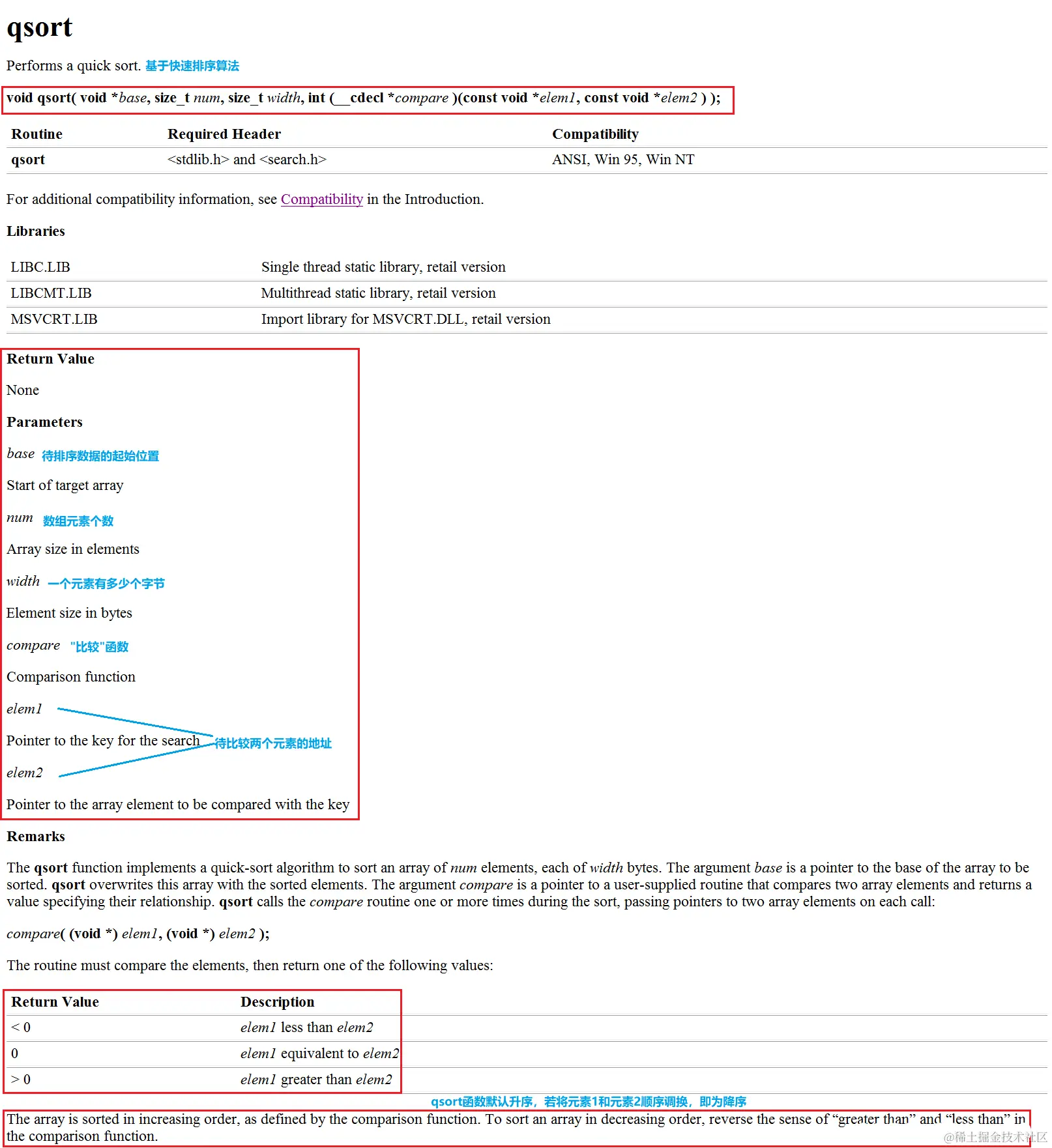Click the 'Libraries' section heading

click(x=36, y=231)
